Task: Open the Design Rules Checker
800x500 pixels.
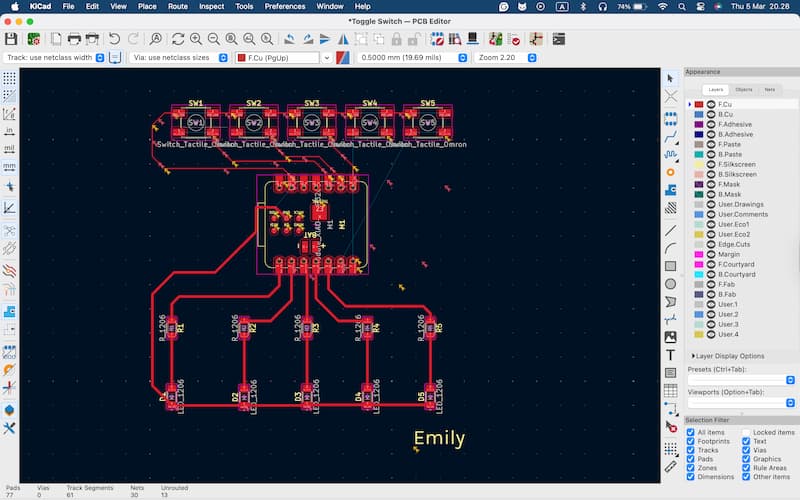Action: [515, 39]
